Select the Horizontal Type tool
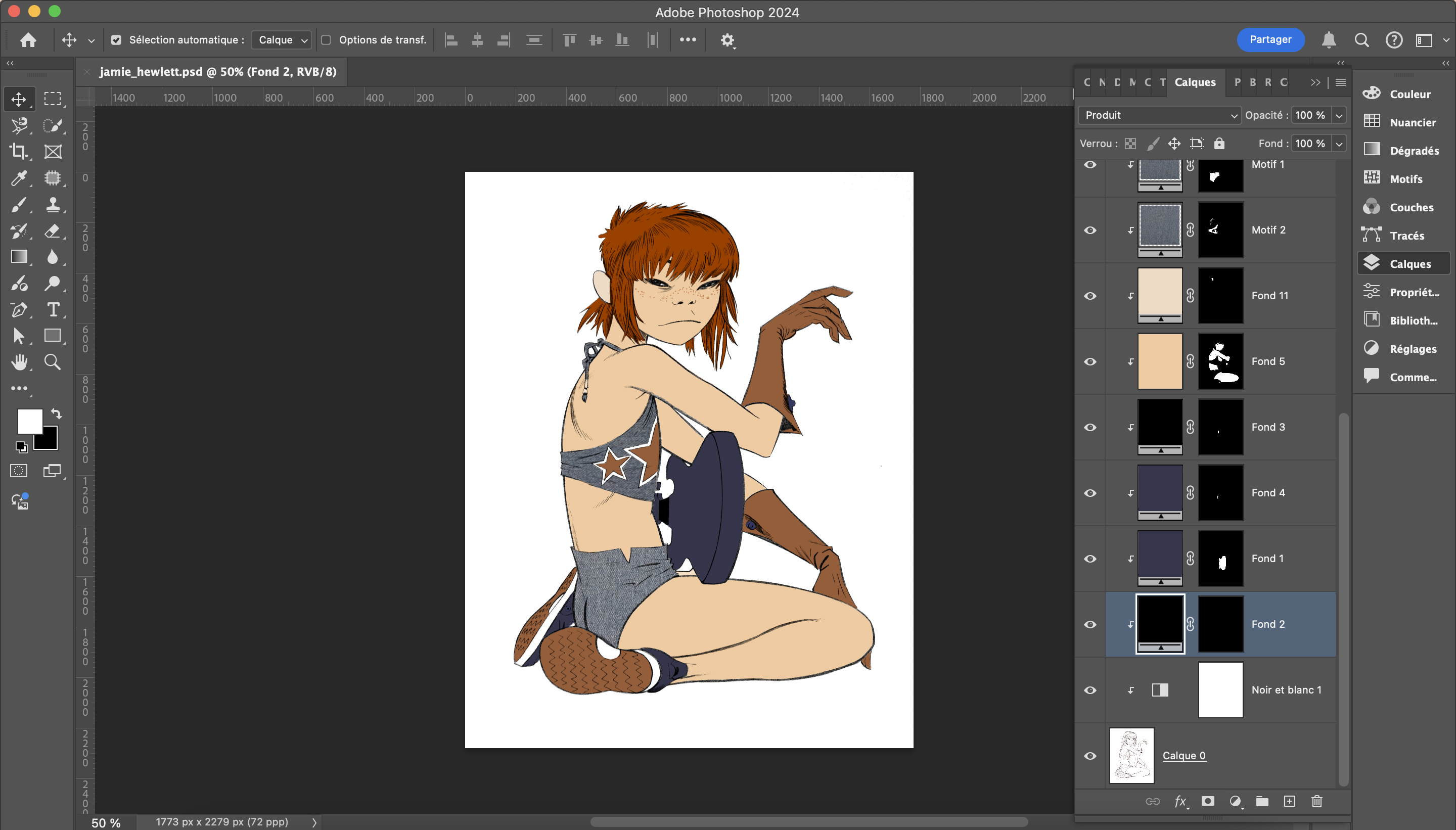 click(53, 309)
